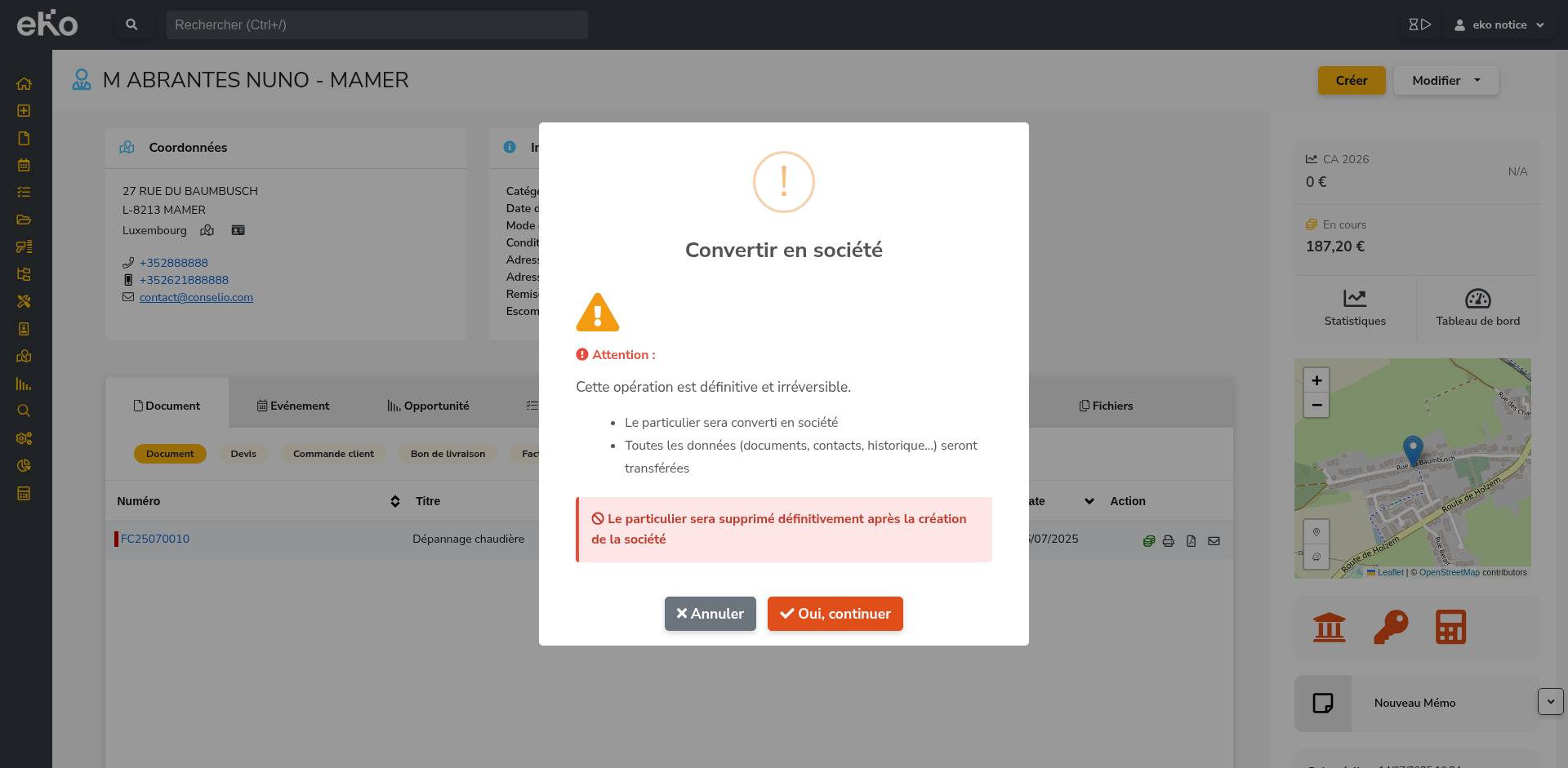Screen dimensions: 1568x768
Task: Download the PDF of invoice FC25070010
Action: [1192, 540]
